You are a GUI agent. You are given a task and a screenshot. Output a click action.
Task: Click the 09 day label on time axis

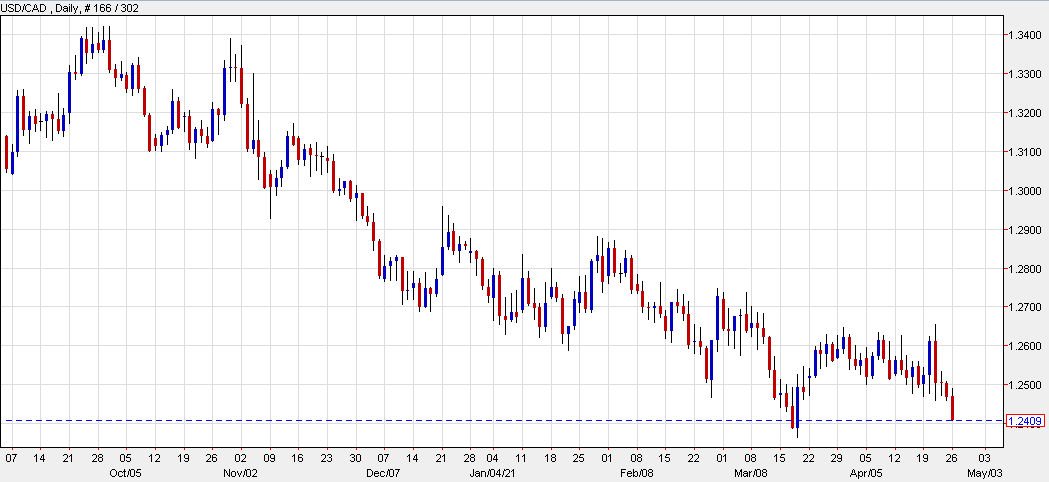270,459
